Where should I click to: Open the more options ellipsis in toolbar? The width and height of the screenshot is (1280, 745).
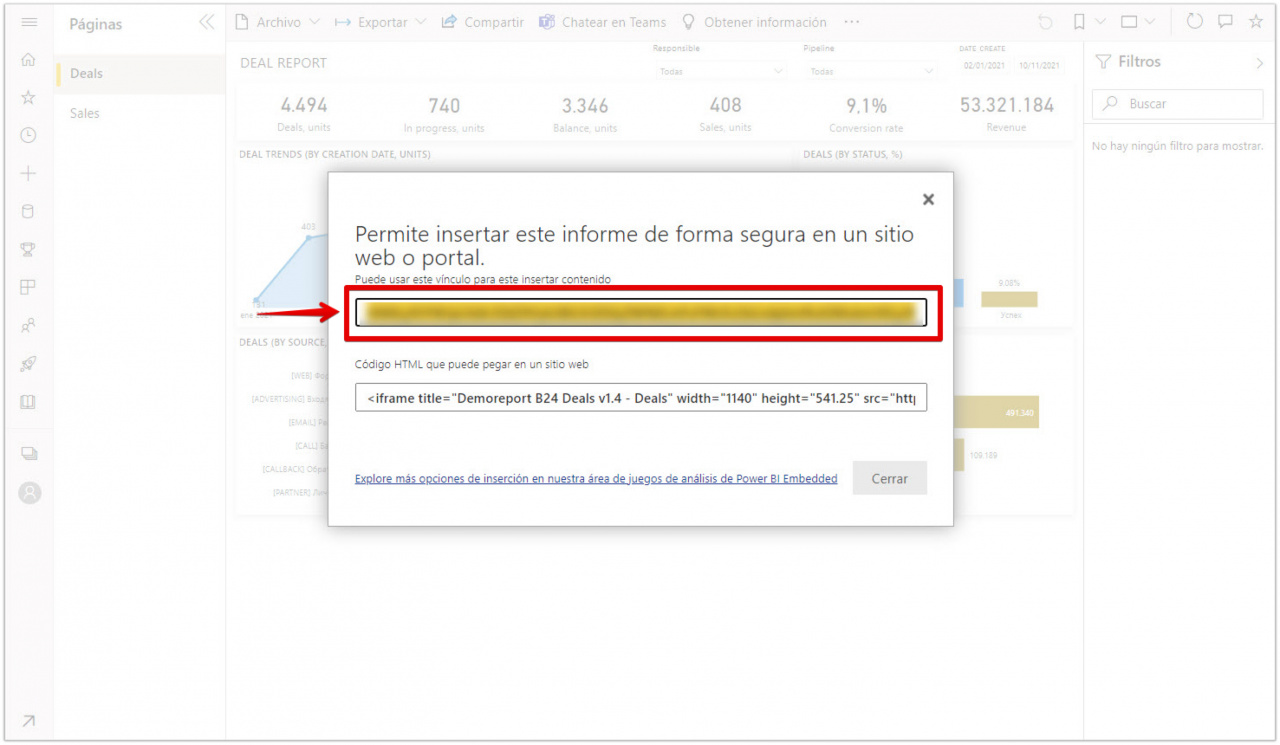[x=851, y=22]
